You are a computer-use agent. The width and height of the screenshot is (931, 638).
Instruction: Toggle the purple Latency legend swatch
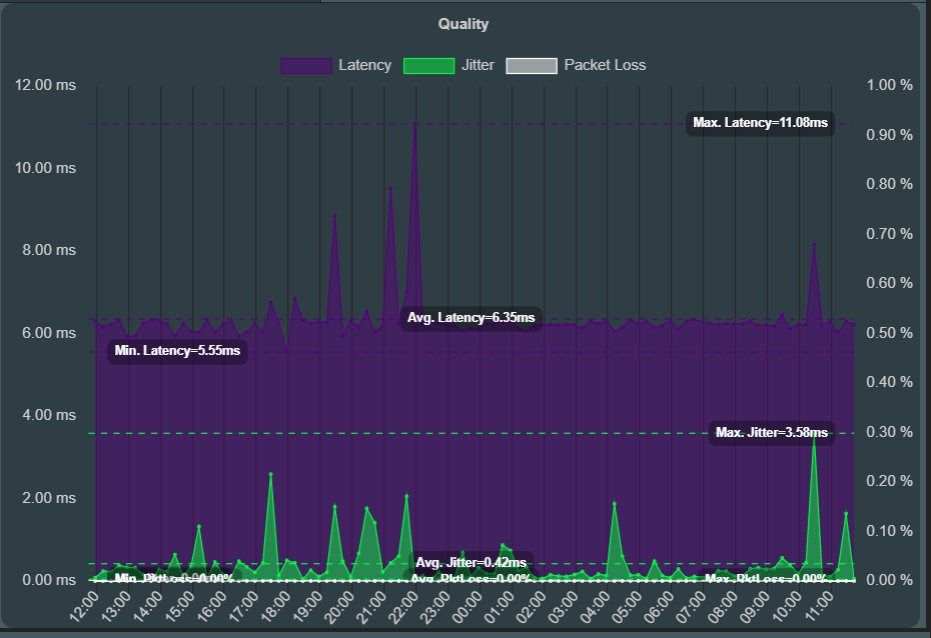[x=306, y=65]
